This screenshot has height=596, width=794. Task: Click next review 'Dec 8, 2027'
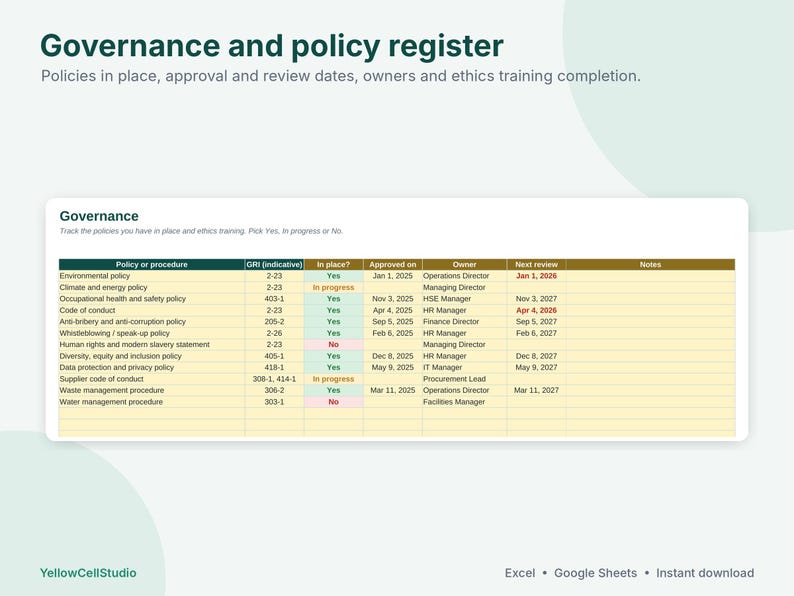point(537,356)
